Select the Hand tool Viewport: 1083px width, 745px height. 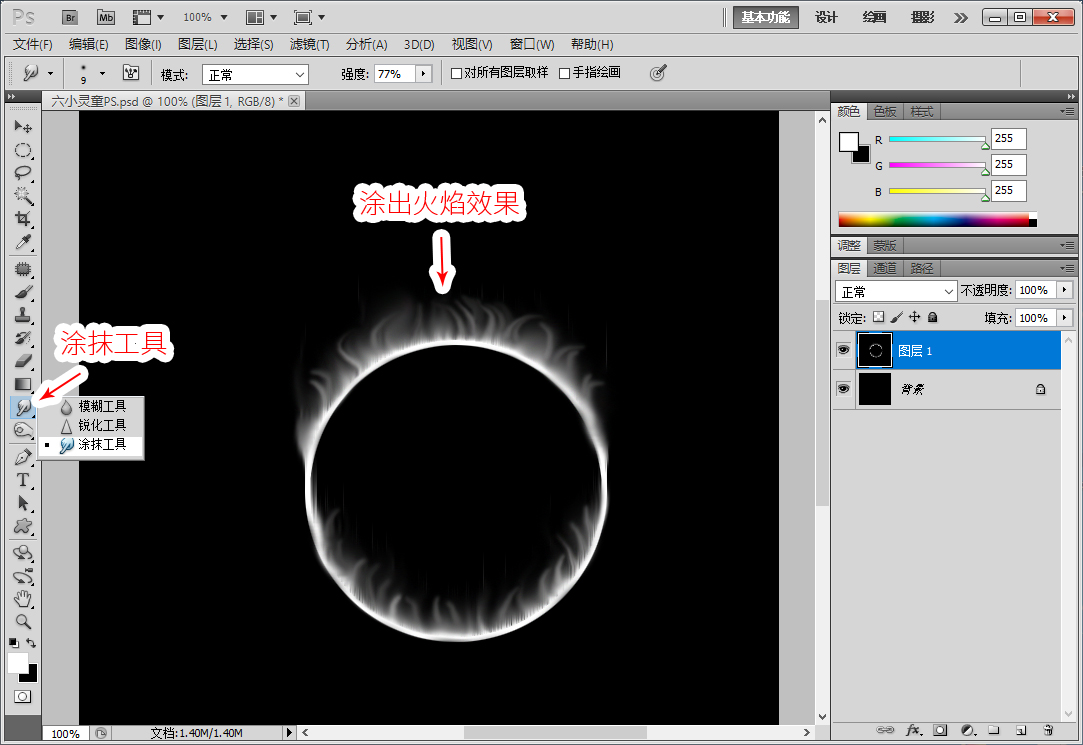click(x=23, y=599)
